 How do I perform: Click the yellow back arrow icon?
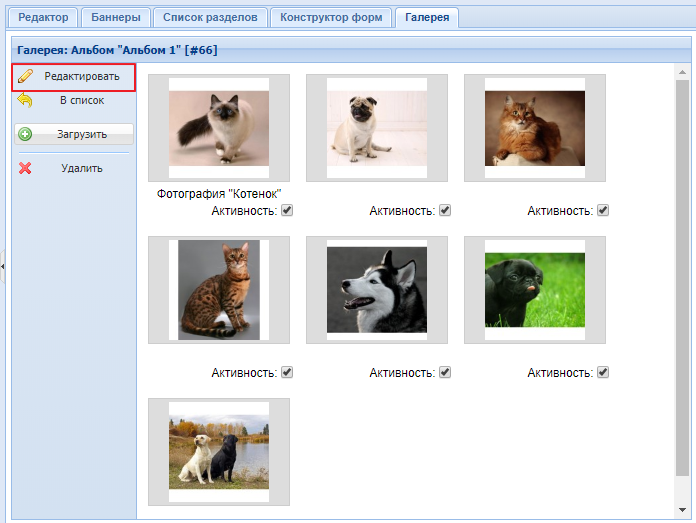25,101
